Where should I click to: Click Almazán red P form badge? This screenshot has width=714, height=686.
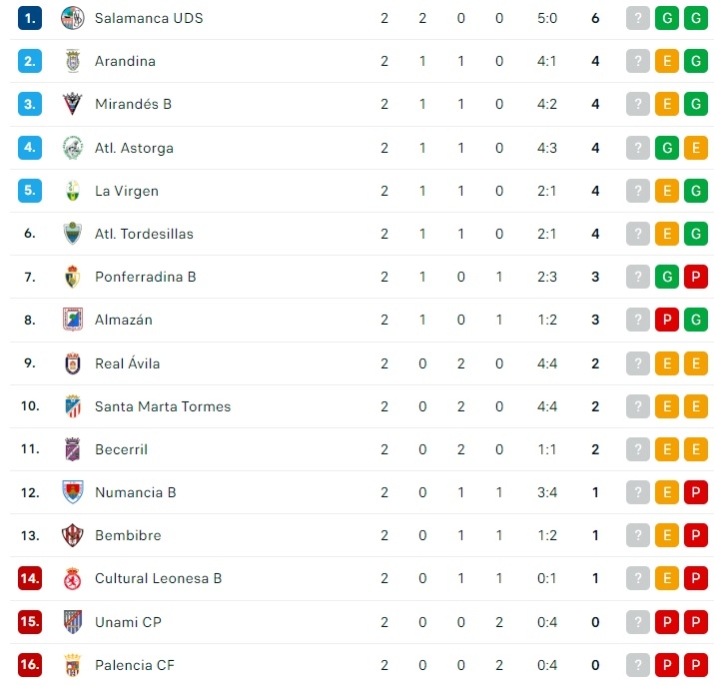click(x=667, y=320)
